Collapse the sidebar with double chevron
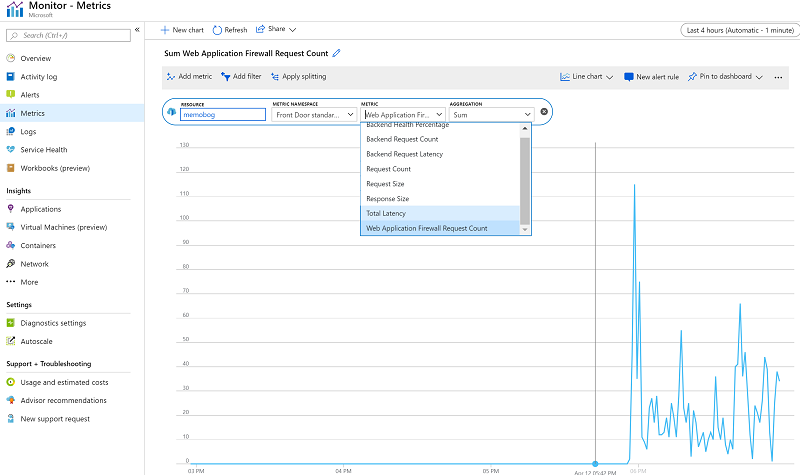The width and height of the screenshot is (800, 475). (x=137, y=30)
